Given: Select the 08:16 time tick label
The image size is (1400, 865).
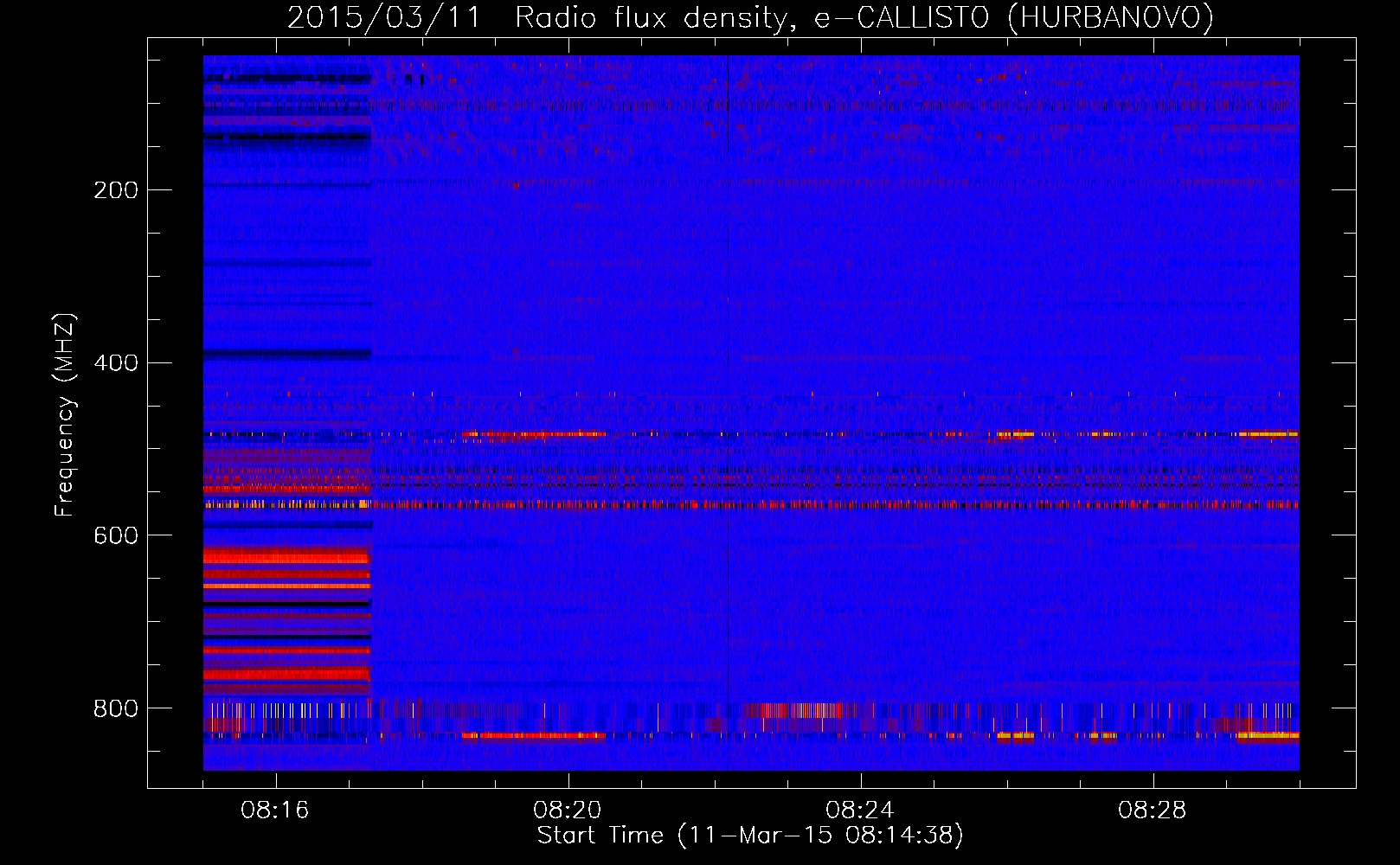Looking at the screenshot, I should [275, 811].
